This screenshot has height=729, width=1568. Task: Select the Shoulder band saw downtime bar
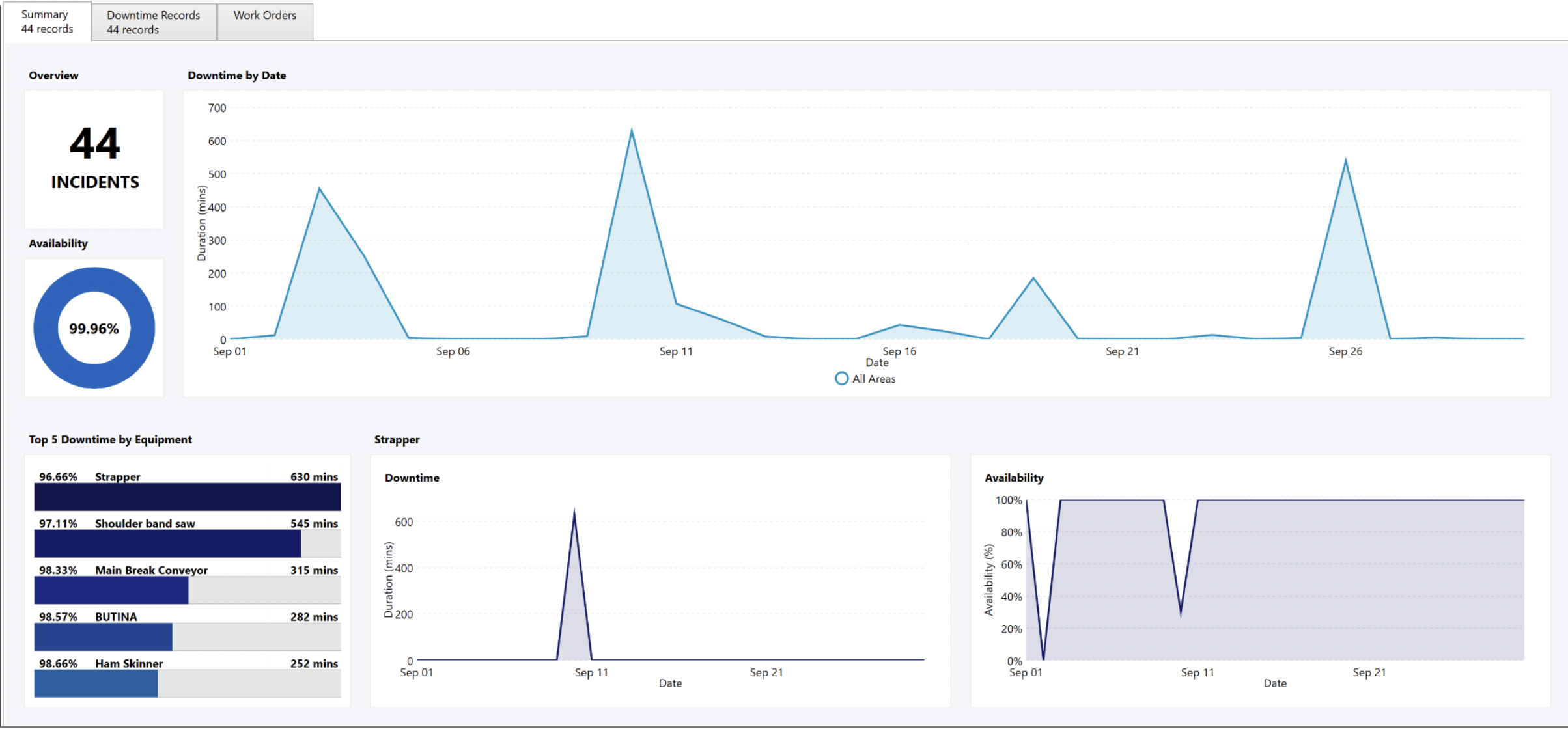click(166, 543)
